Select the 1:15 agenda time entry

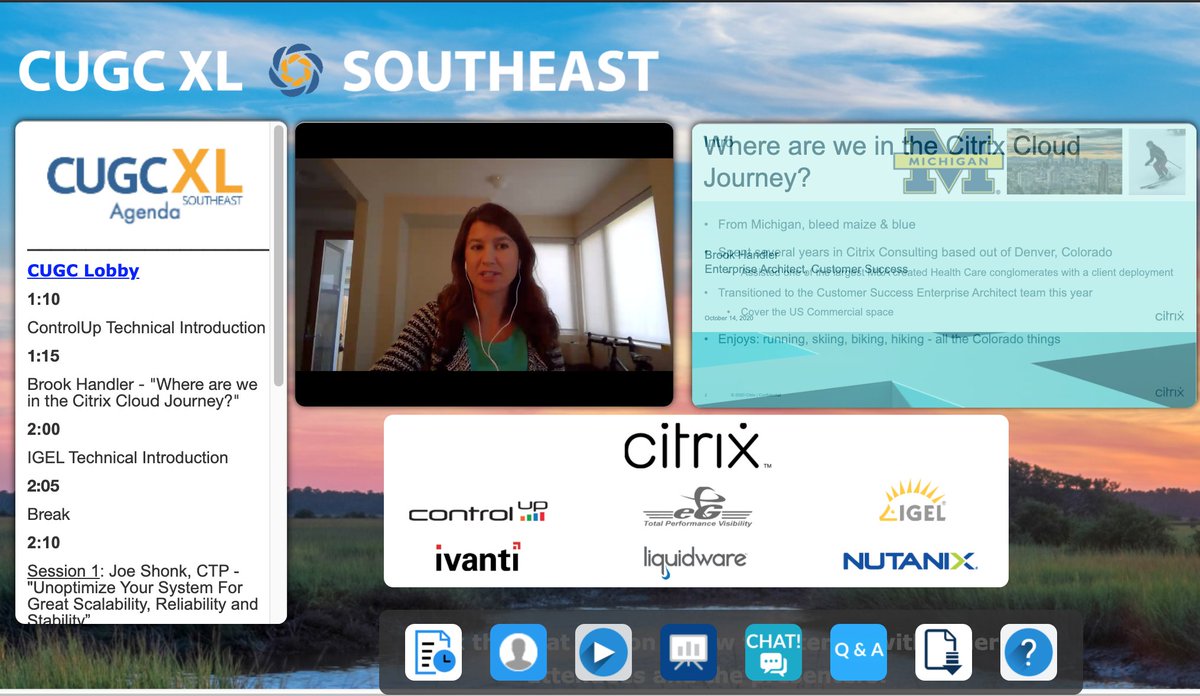coord(44,355)
